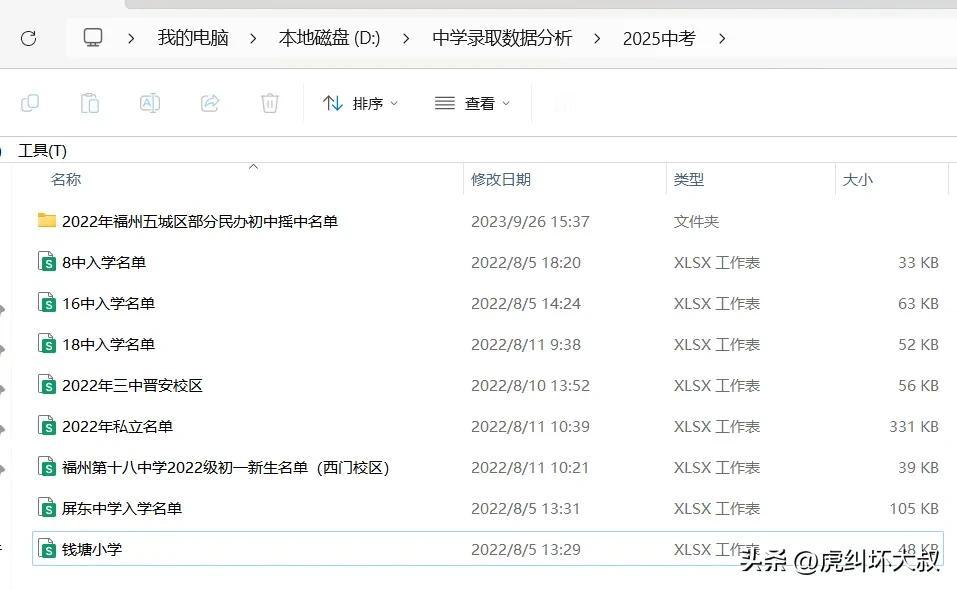Click the copy icon in toolbar
The height and width of the screenshot is (590, 957).
pos(30,103)
